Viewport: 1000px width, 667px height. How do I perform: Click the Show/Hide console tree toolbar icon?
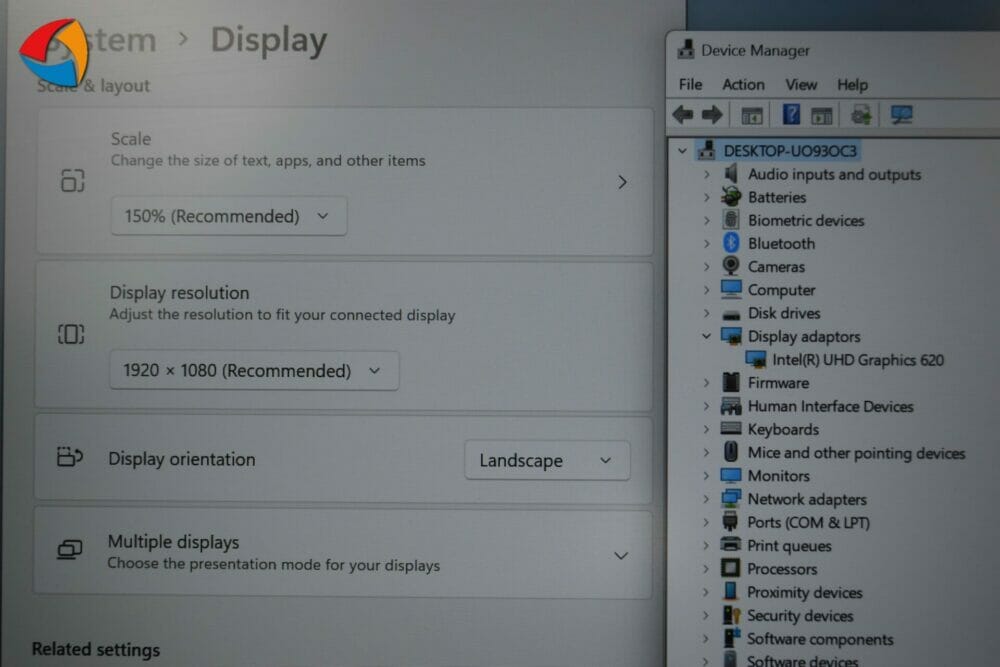[752, 115]
